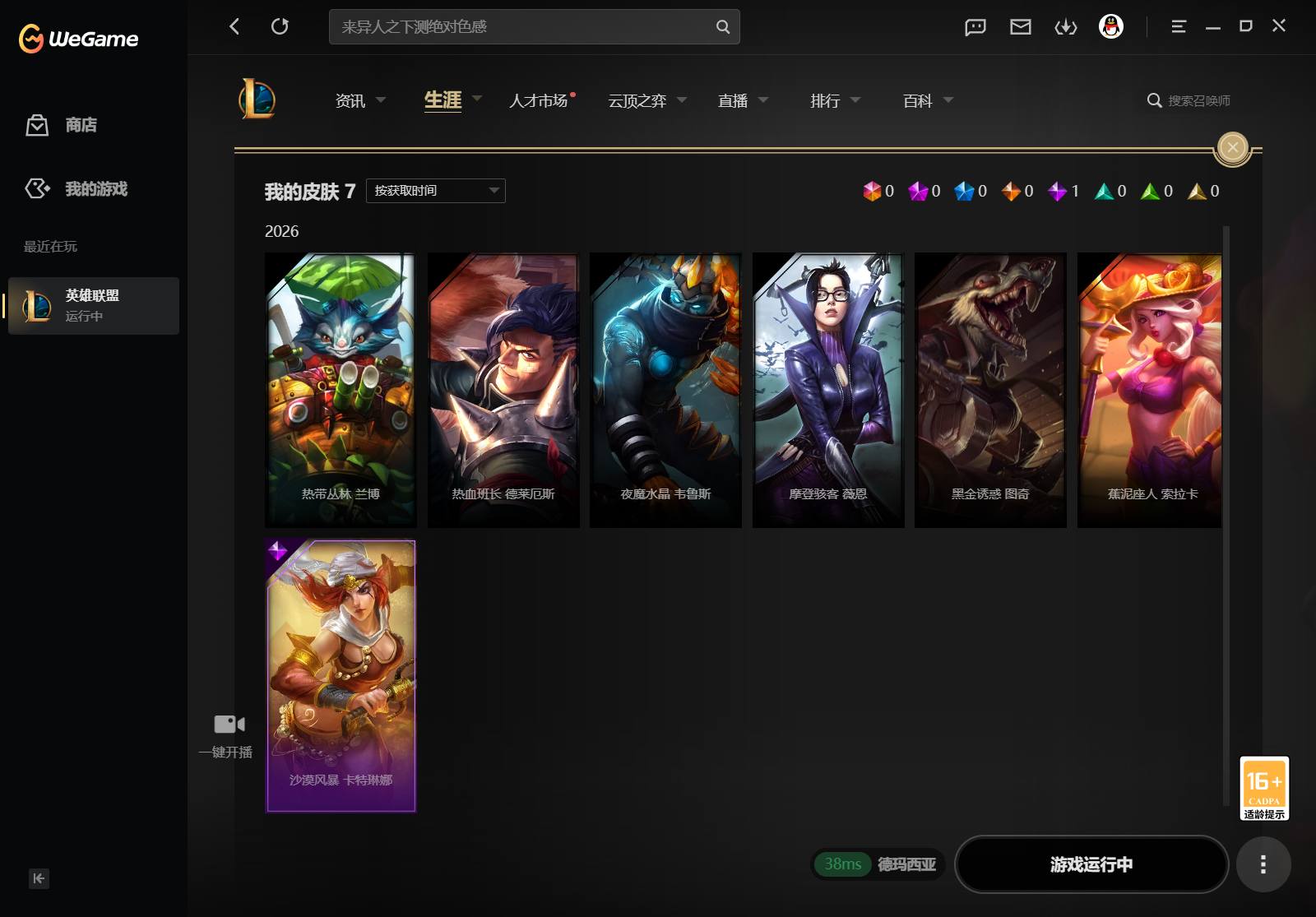
Task: Collapse the left sidebar arrow
Action: 39,878
